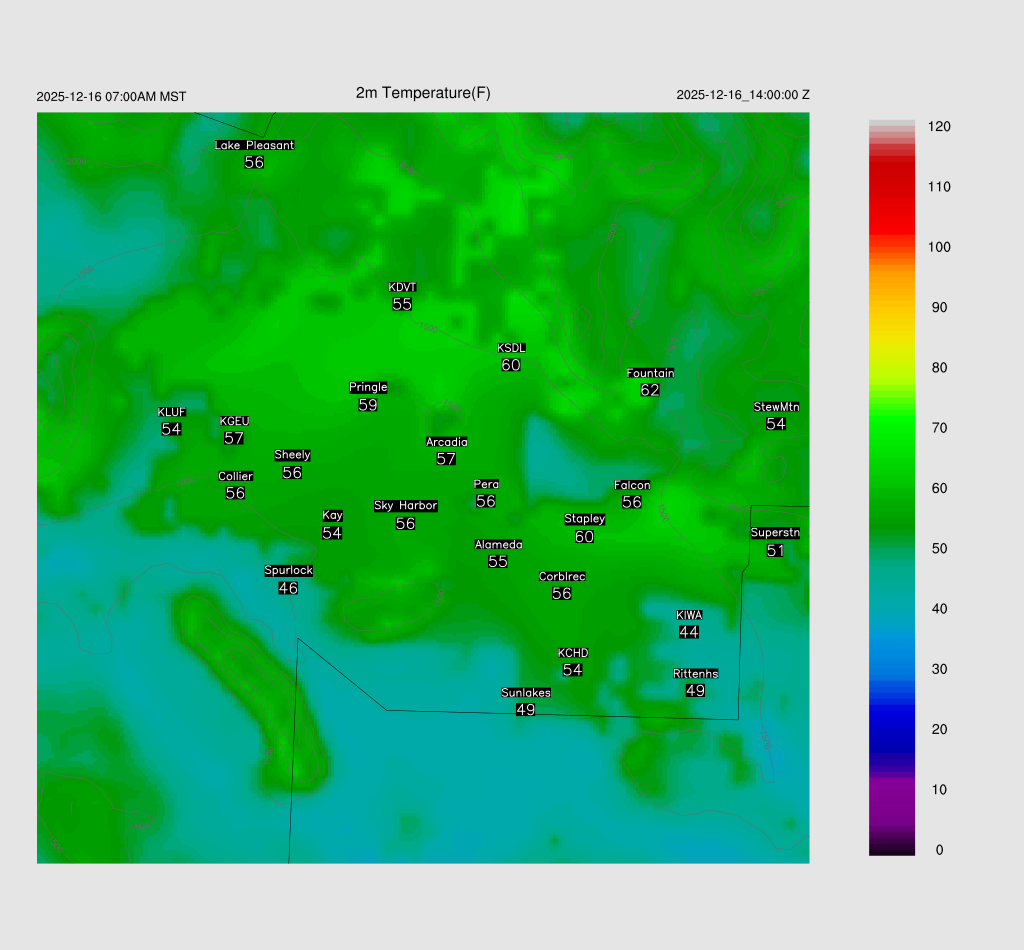Pick the Spurlock station temperature of 46
Viewport: 1024px width, 950px height.
click(288, 588)
